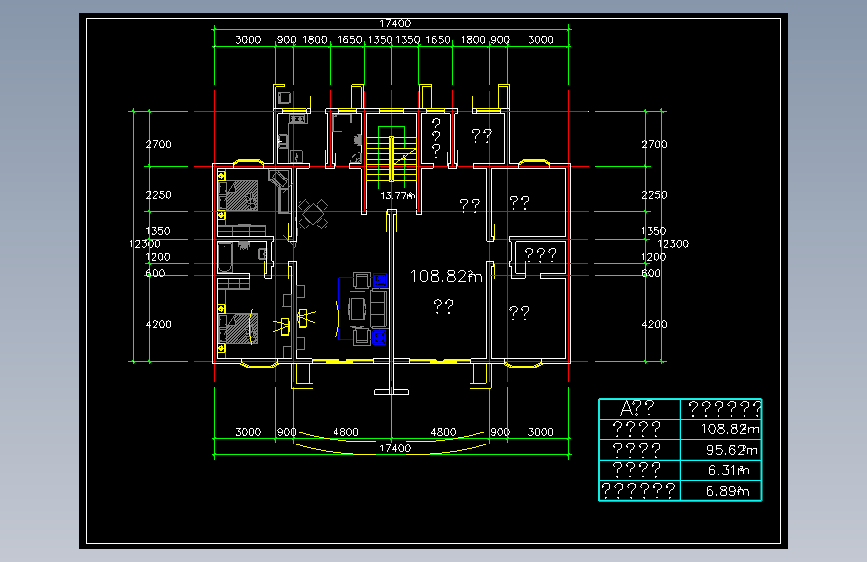Select the 13.77㎡ label under the staircase
867x562 pixels.
[398, 195]
